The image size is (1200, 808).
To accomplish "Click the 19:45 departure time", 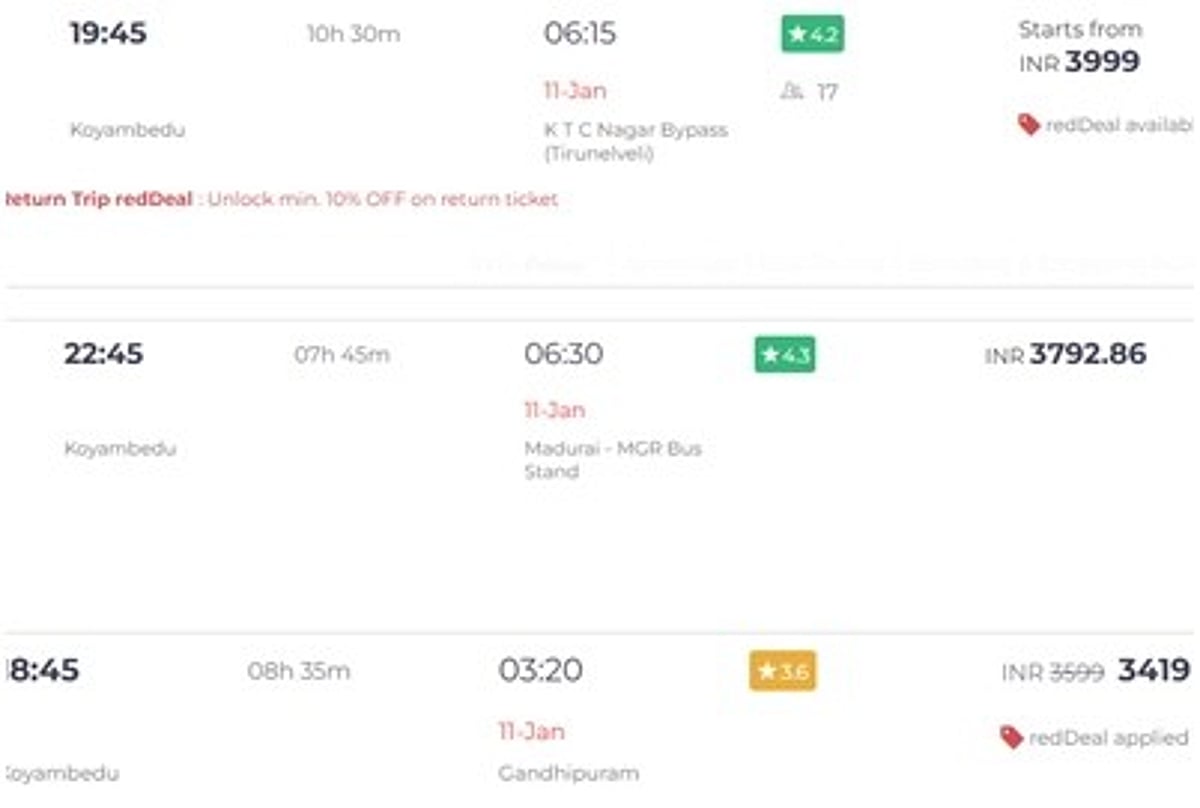I will [x=108, y=34].
